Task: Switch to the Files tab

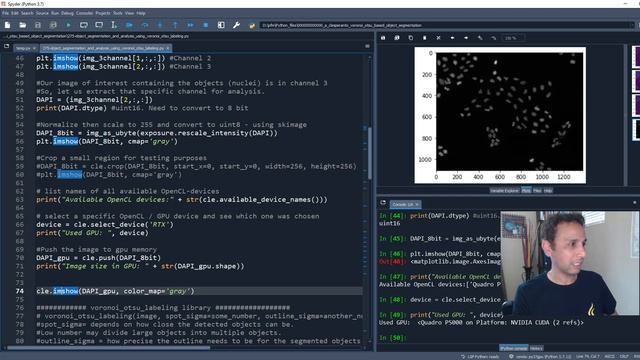Action: coord(537,191)
